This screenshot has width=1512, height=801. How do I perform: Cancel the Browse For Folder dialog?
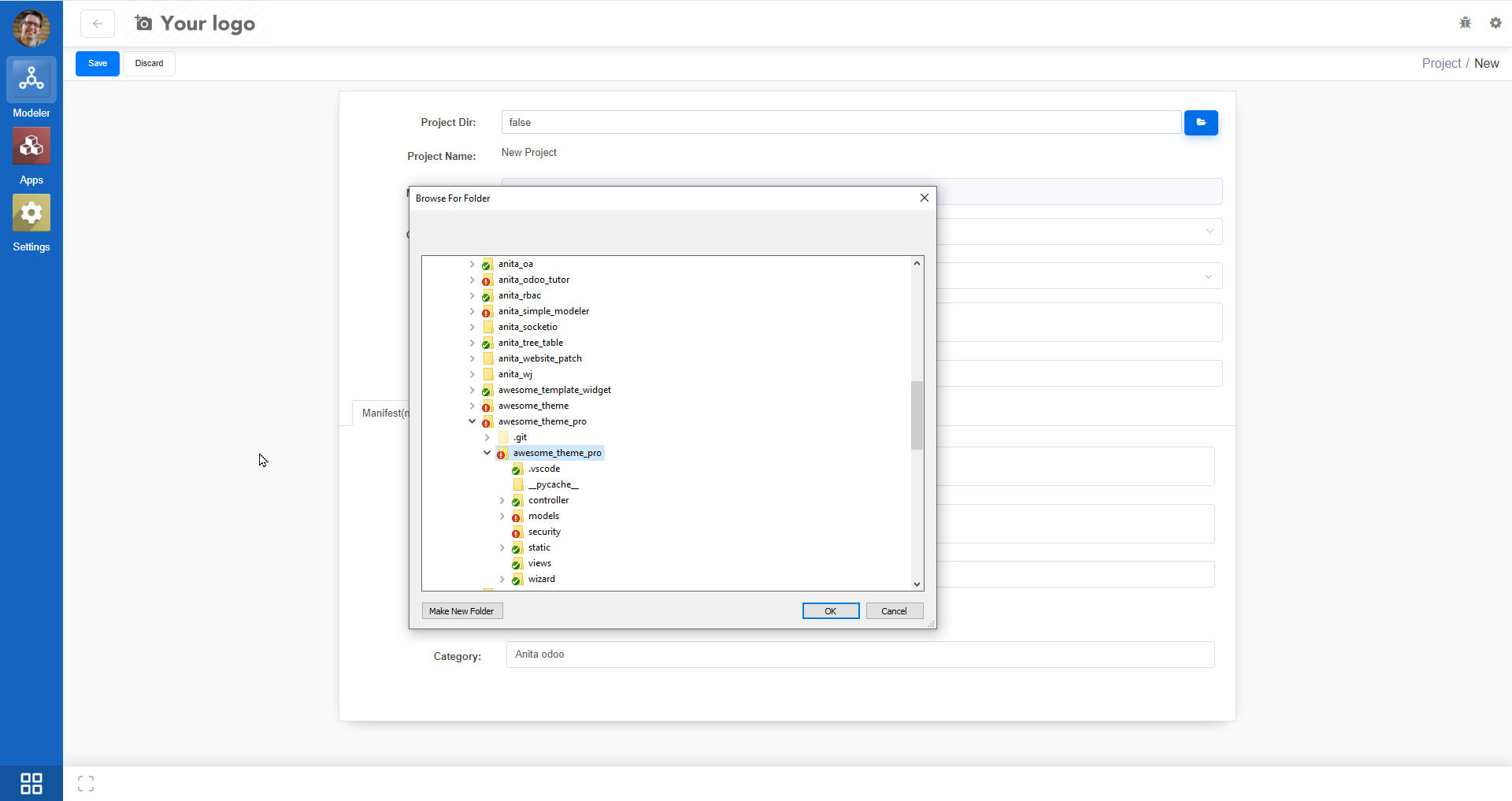(894, 611)
